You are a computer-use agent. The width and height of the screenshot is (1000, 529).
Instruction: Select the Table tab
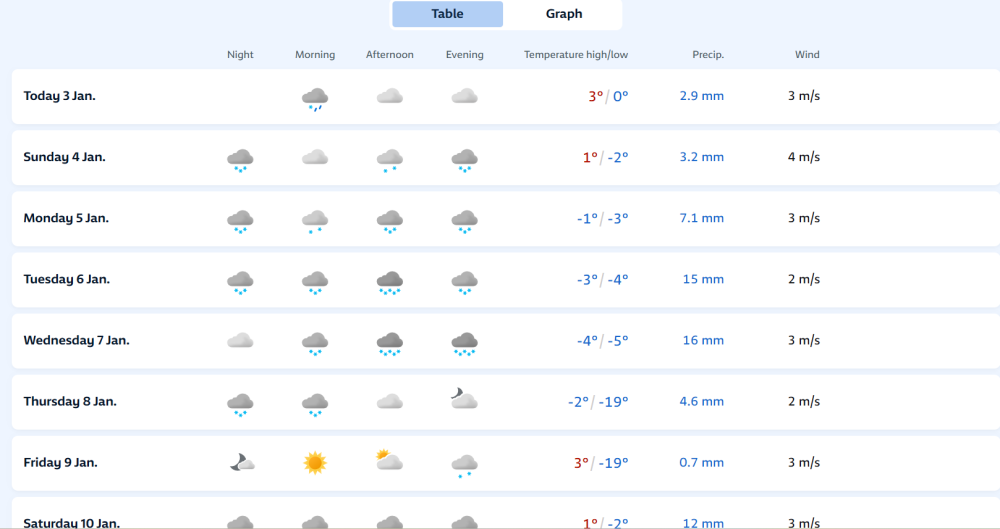point(447,14)
